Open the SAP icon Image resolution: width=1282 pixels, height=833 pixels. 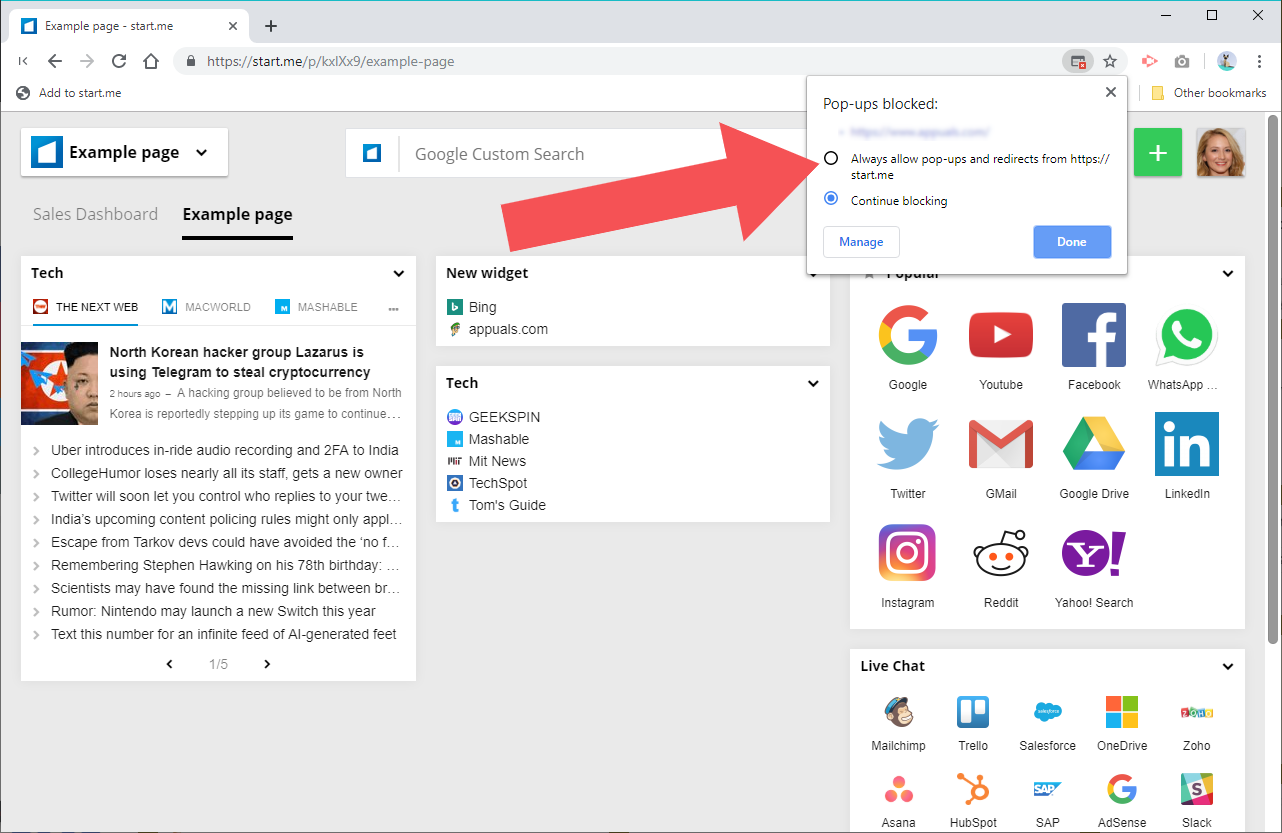pos(1048,789)
